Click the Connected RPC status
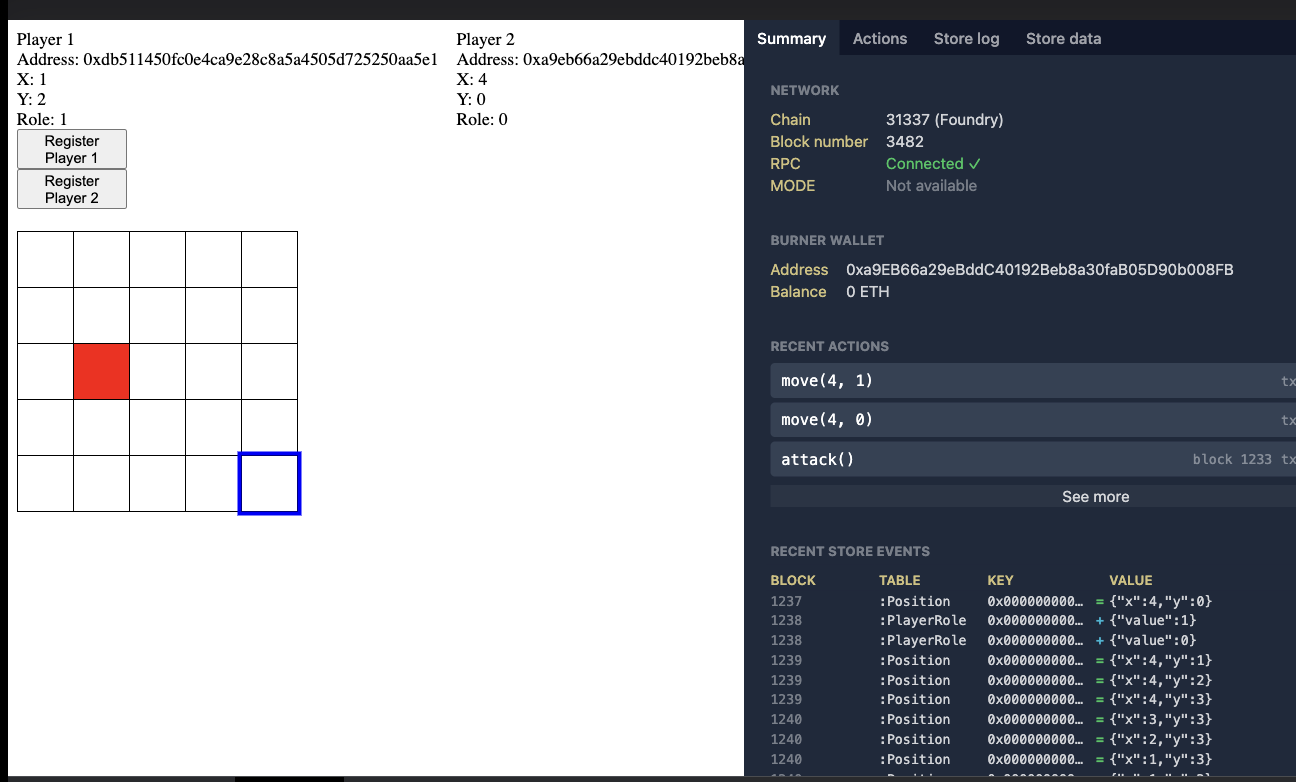 [933, 164]
